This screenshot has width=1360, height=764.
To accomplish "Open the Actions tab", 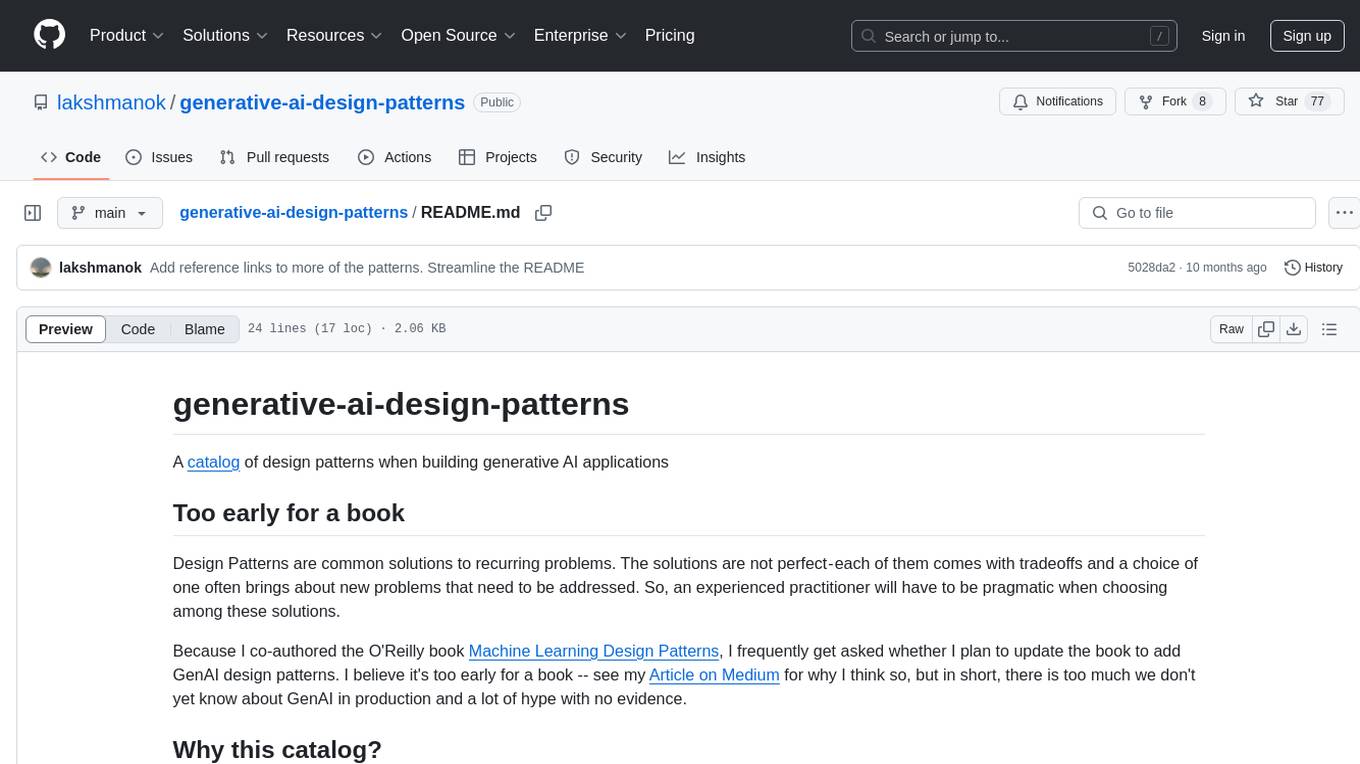I will point(395,157).
